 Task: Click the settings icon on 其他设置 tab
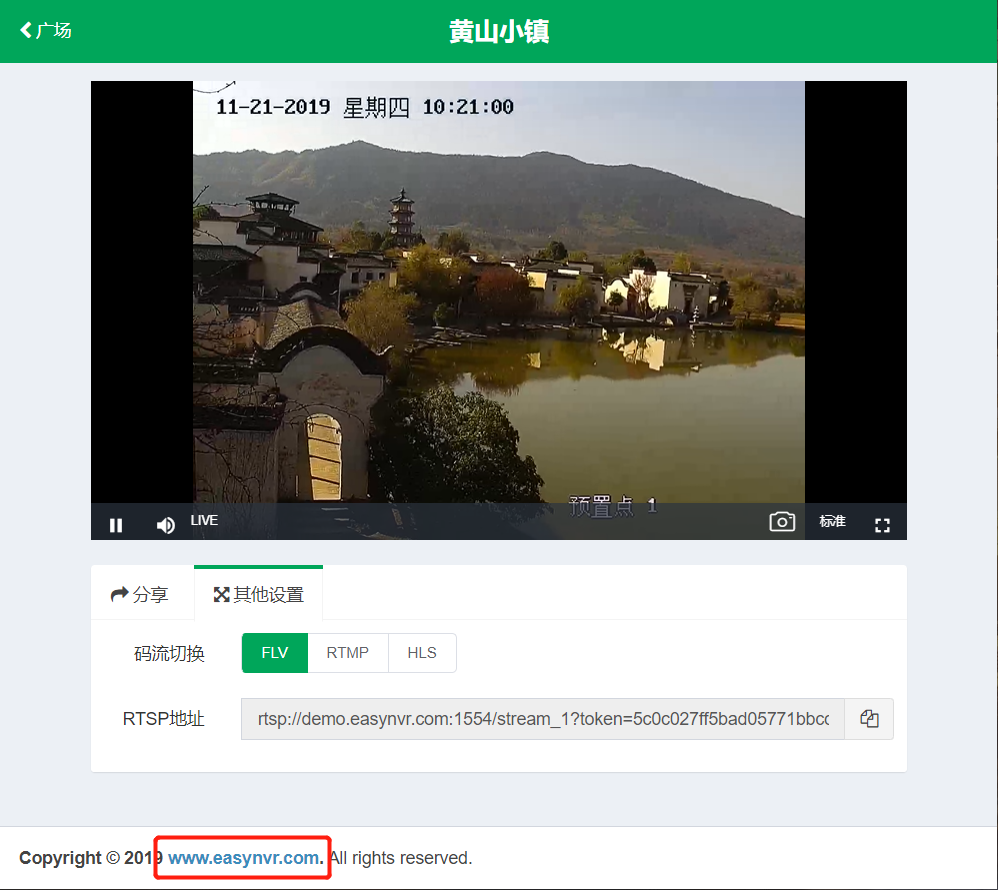pos(221,593)
